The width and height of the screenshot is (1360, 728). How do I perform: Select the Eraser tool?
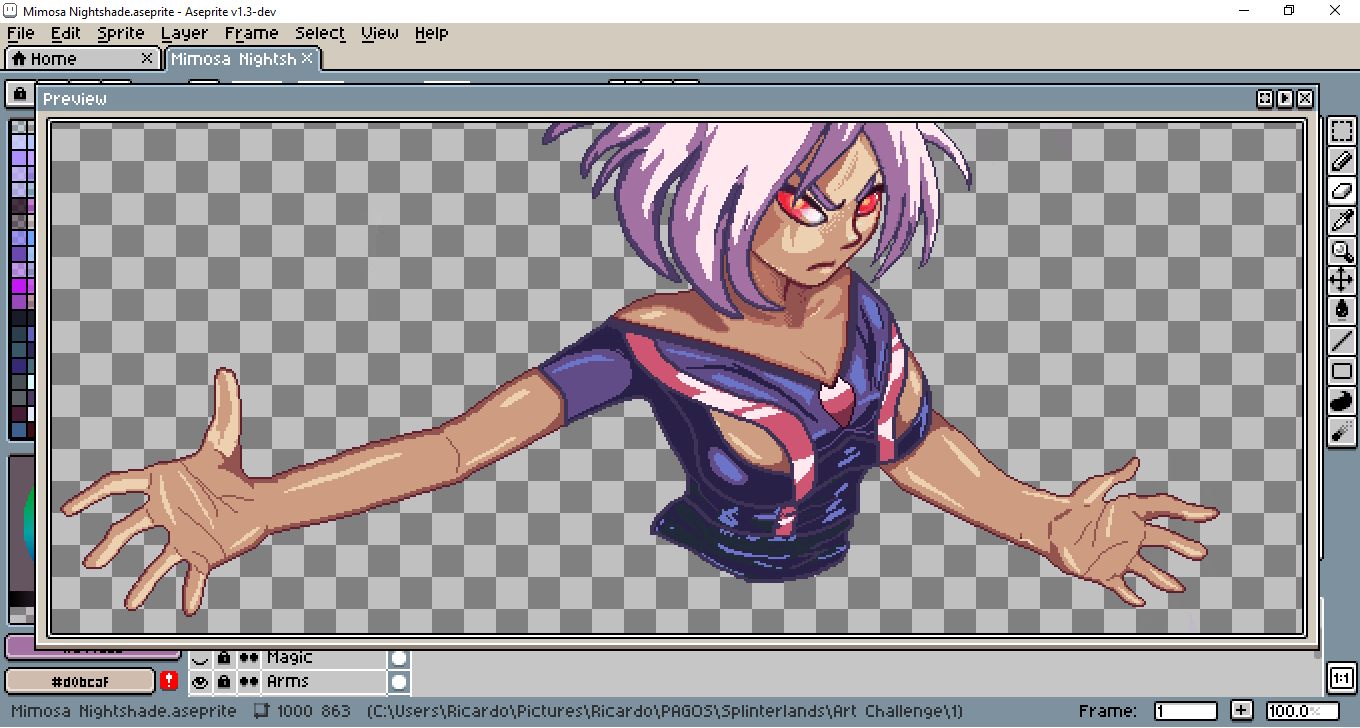1341,191
